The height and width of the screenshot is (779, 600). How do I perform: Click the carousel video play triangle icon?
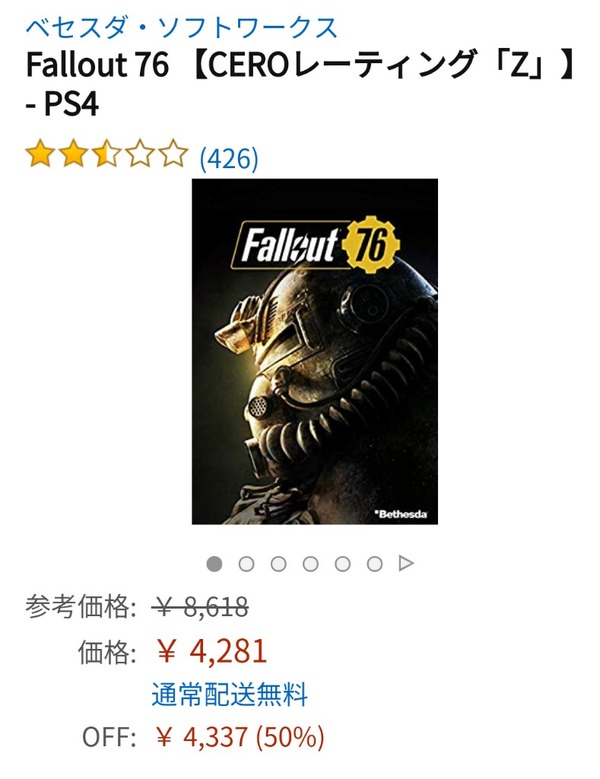point(406,563)
